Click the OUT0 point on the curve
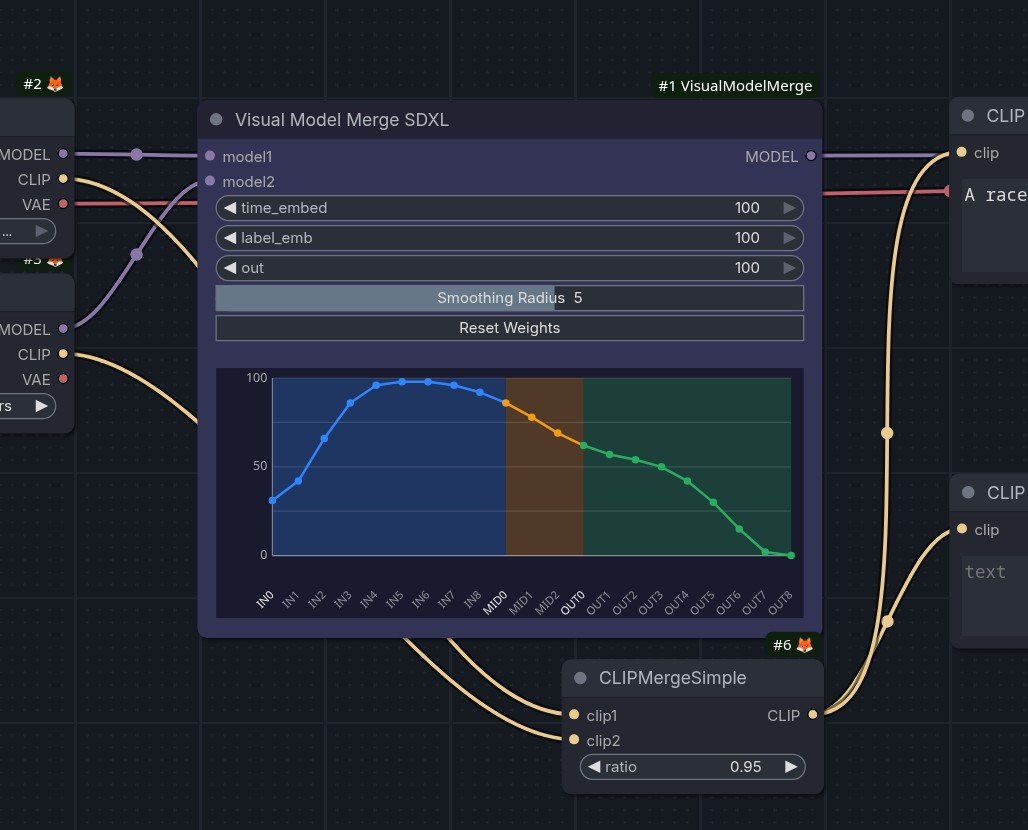This screenshot has height=830, width=1028. pyautogui.click(x=583, y=446)
